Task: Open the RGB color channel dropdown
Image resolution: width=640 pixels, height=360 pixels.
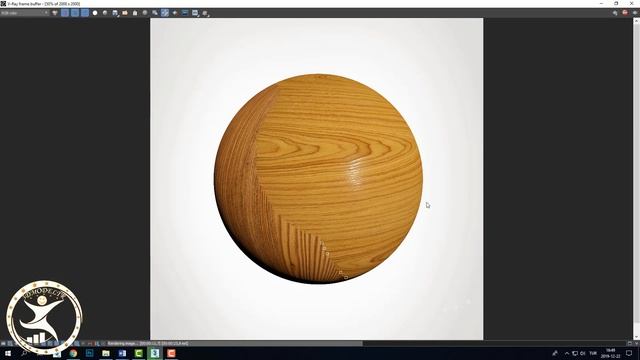Action: pyautogui.click(x=24, y=13)
